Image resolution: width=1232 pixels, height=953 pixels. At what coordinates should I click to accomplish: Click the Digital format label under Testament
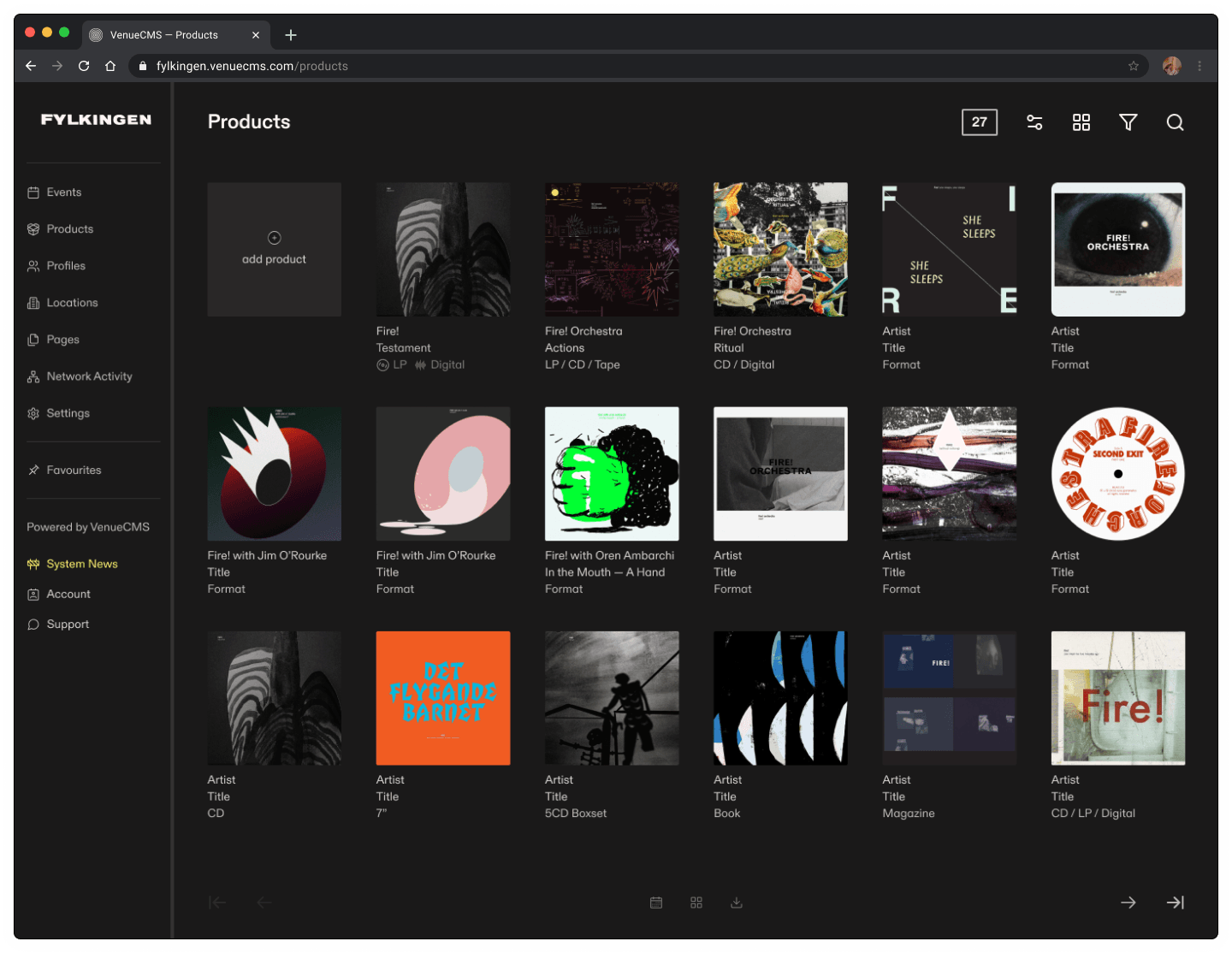[x=440, y=365]
